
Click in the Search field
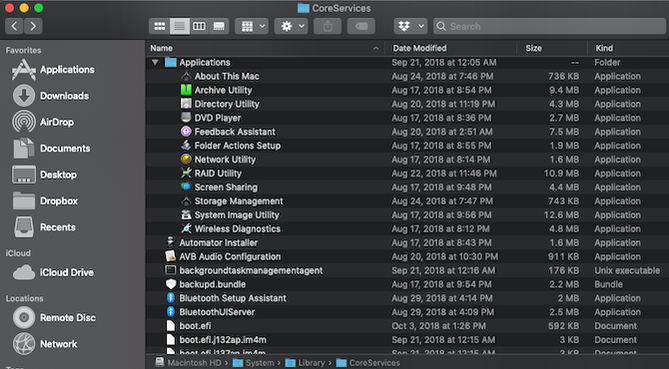click(x=550, y=26)
